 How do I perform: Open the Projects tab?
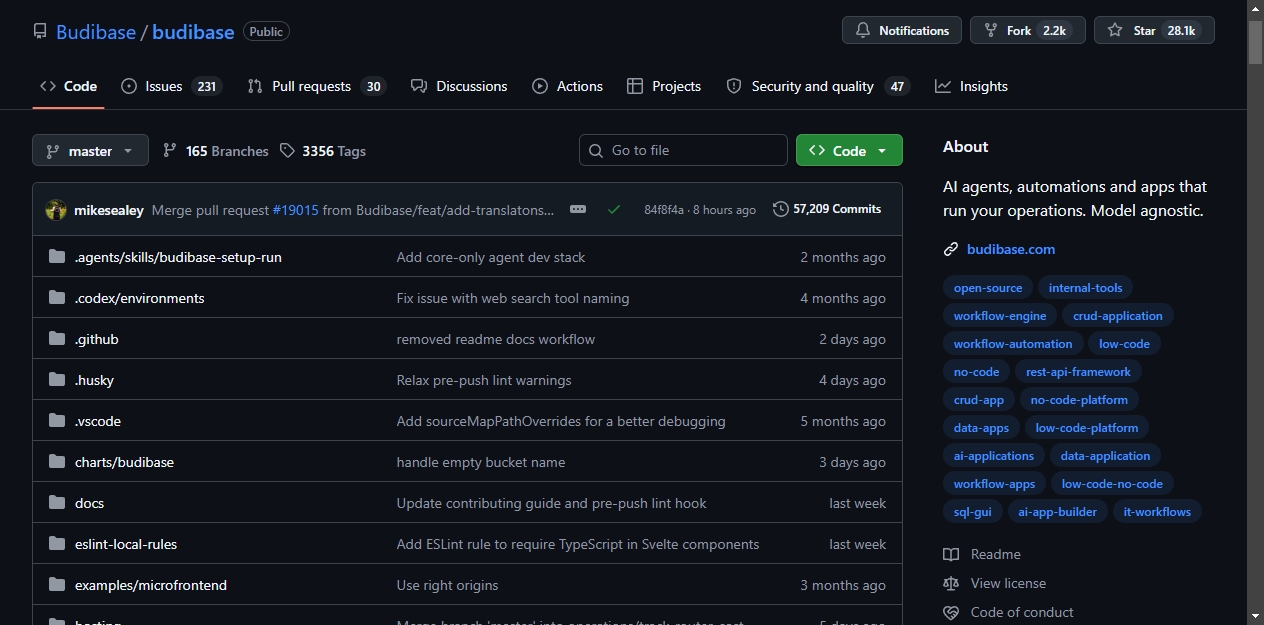coord(664,86)
